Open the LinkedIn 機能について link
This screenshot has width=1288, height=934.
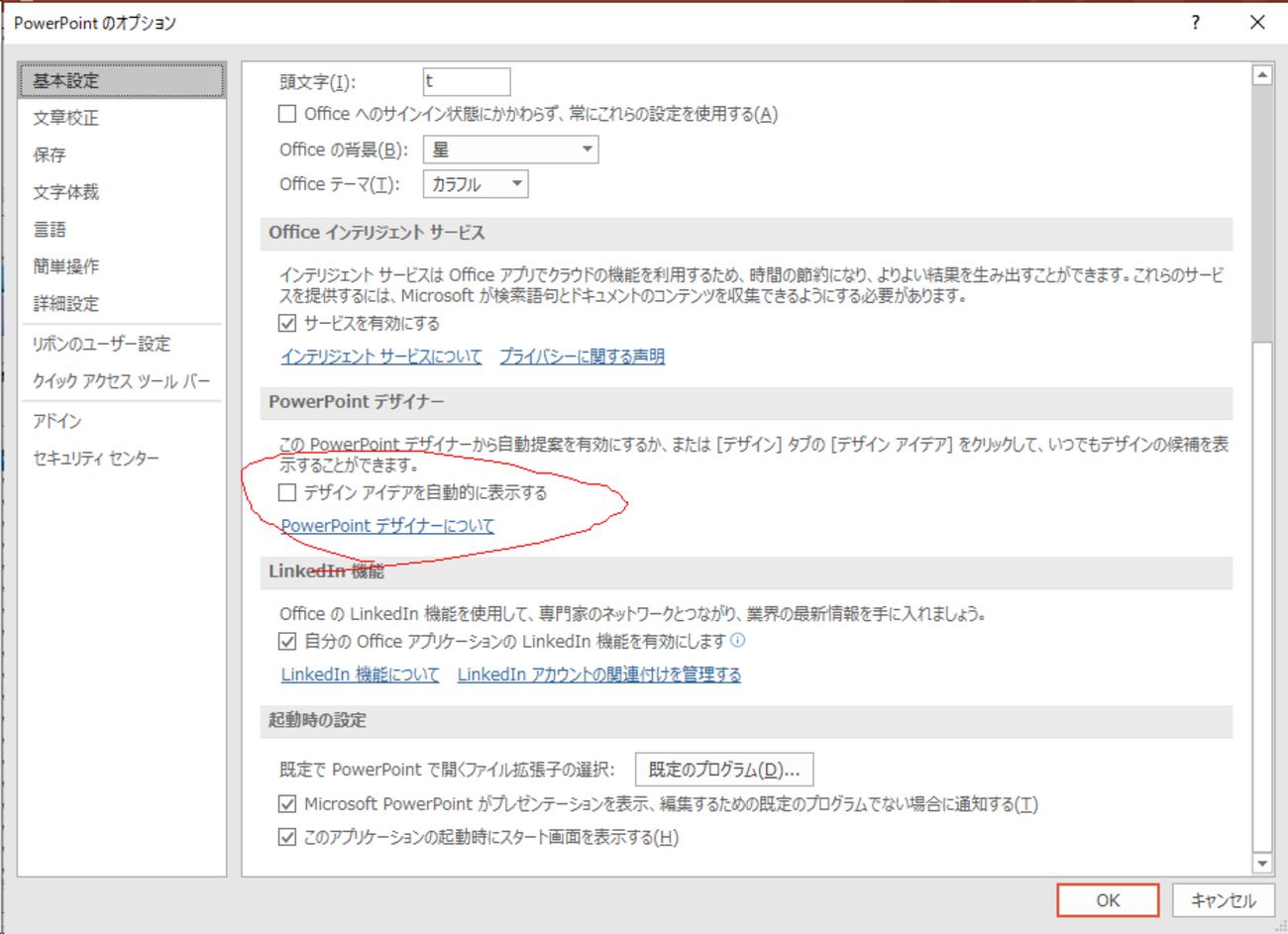click(360, 675)
